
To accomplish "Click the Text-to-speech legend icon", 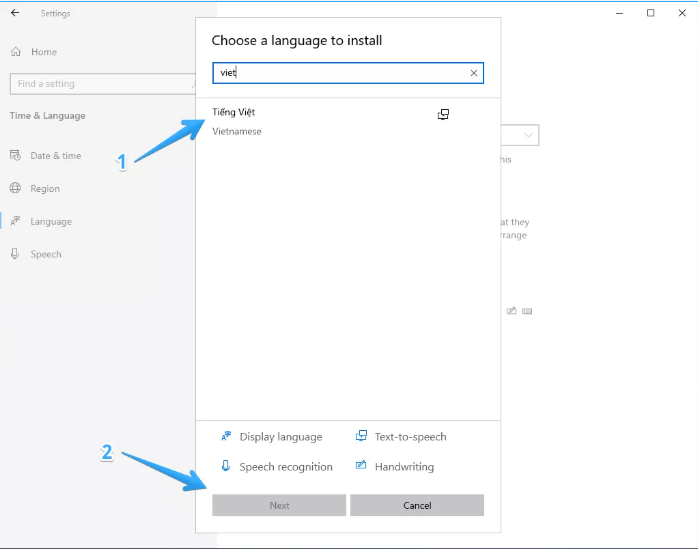I will point(361,436).
